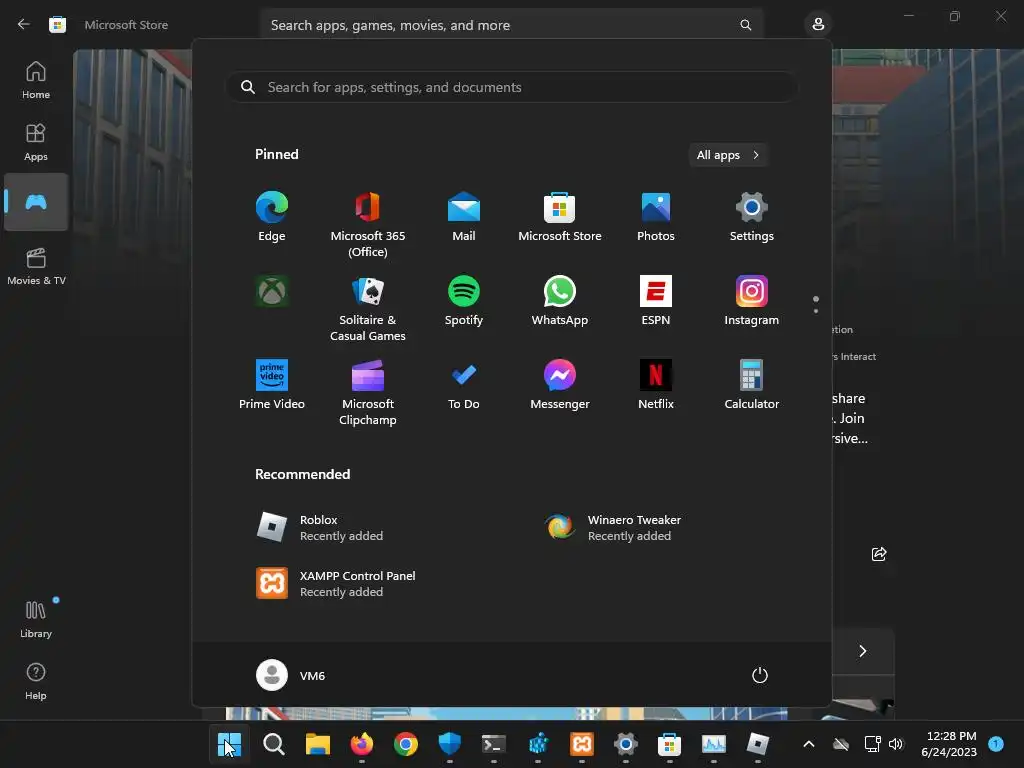Open Instagram pinned app
The image size is (1024, 768).
(x=752, y=300)
